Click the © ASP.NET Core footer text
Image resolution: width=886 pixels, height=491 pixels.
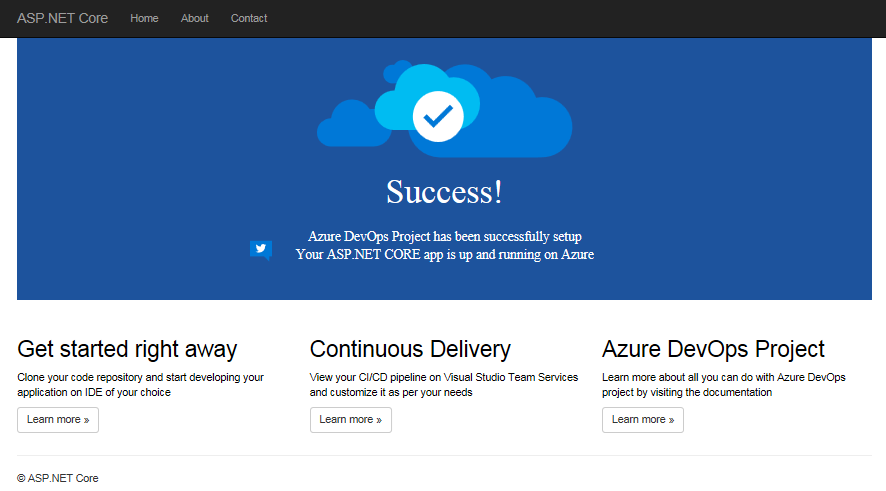coord(58,478)
